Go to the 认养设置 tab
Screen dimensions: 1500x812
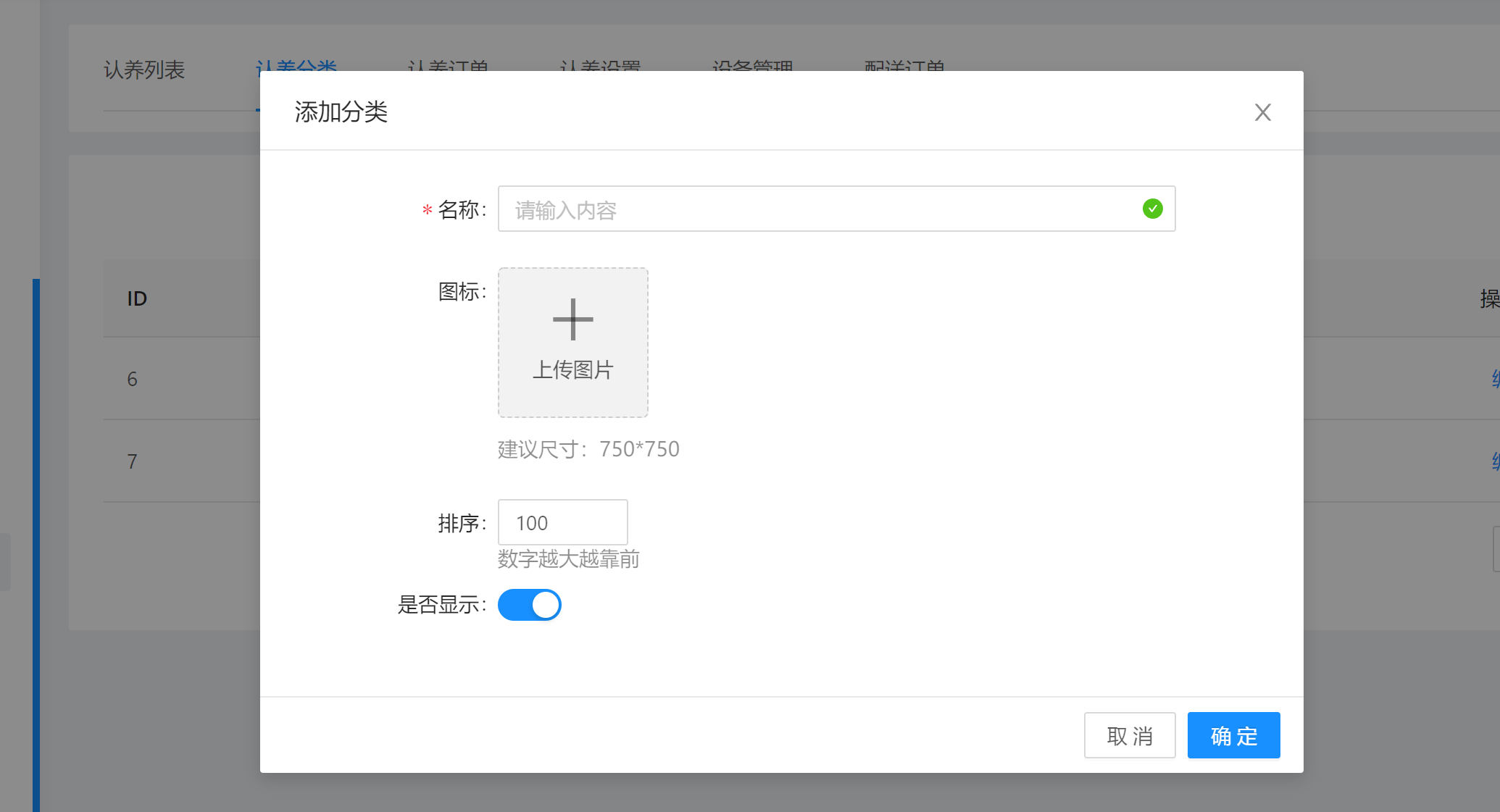[600, 66]
